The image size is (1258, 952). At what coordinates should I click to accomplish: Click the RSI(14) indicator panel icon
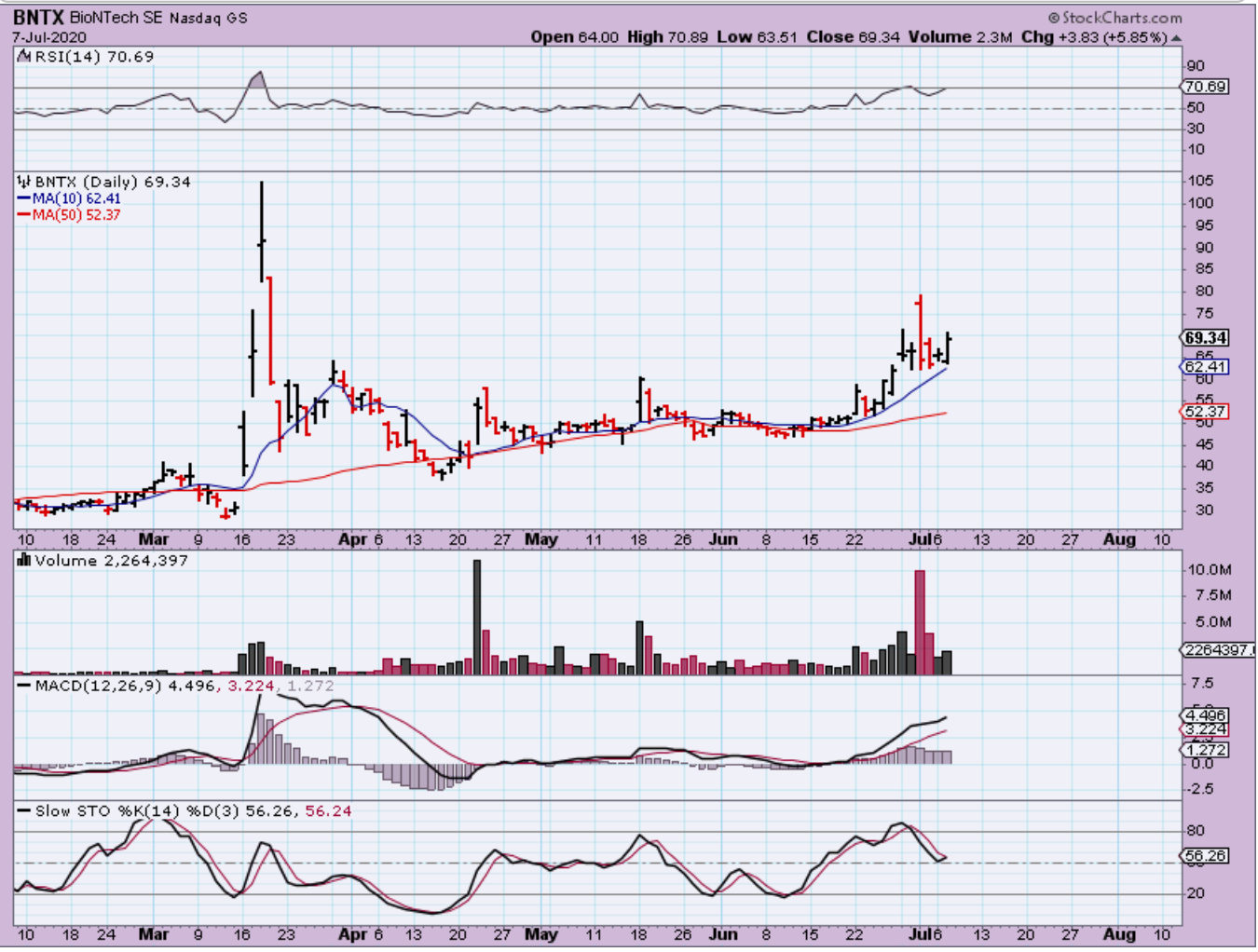[23, 57]
